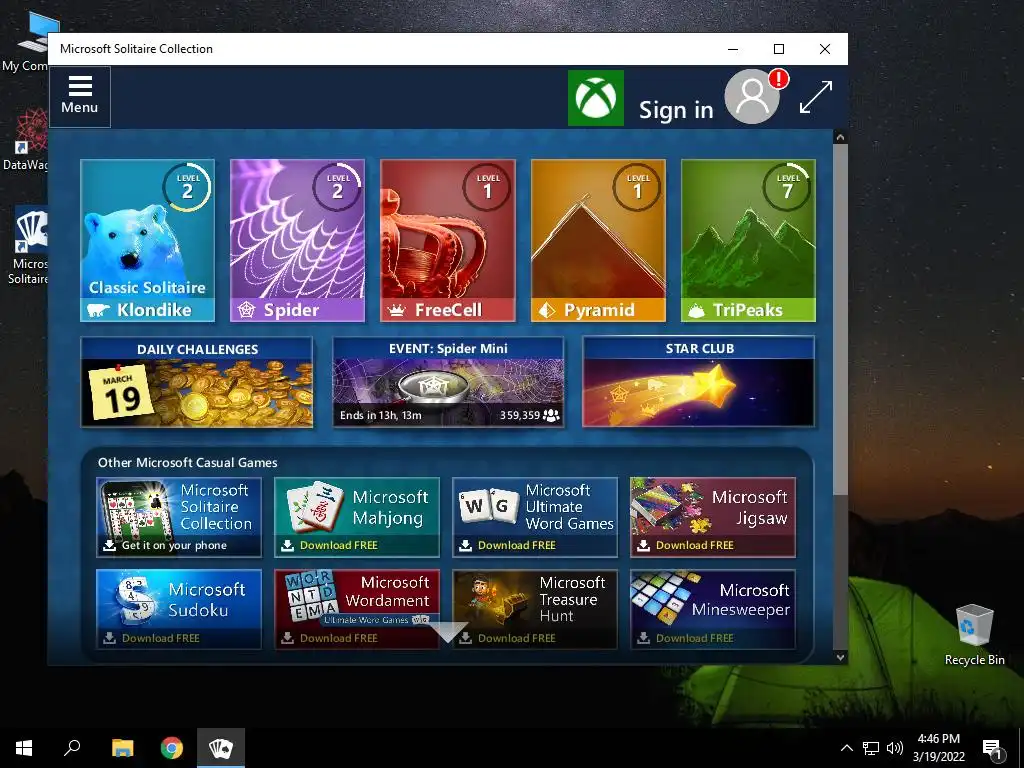1024x768 pixels.
Task: Open the Star Club banner
Action: [x=699, y=382]
